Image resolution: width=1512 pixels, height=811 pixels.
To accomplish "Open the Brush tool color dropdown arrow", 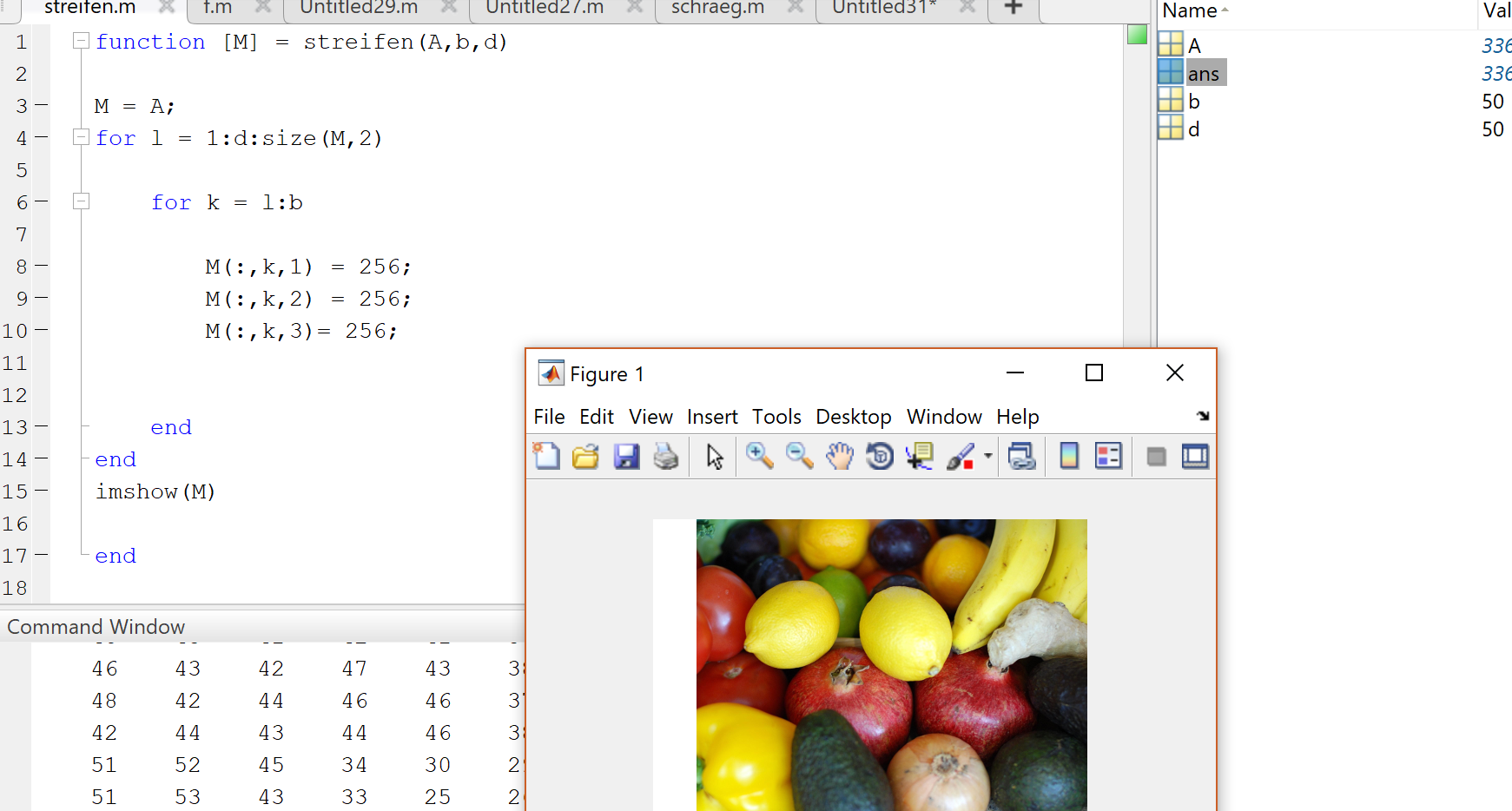I will point(988,456).
